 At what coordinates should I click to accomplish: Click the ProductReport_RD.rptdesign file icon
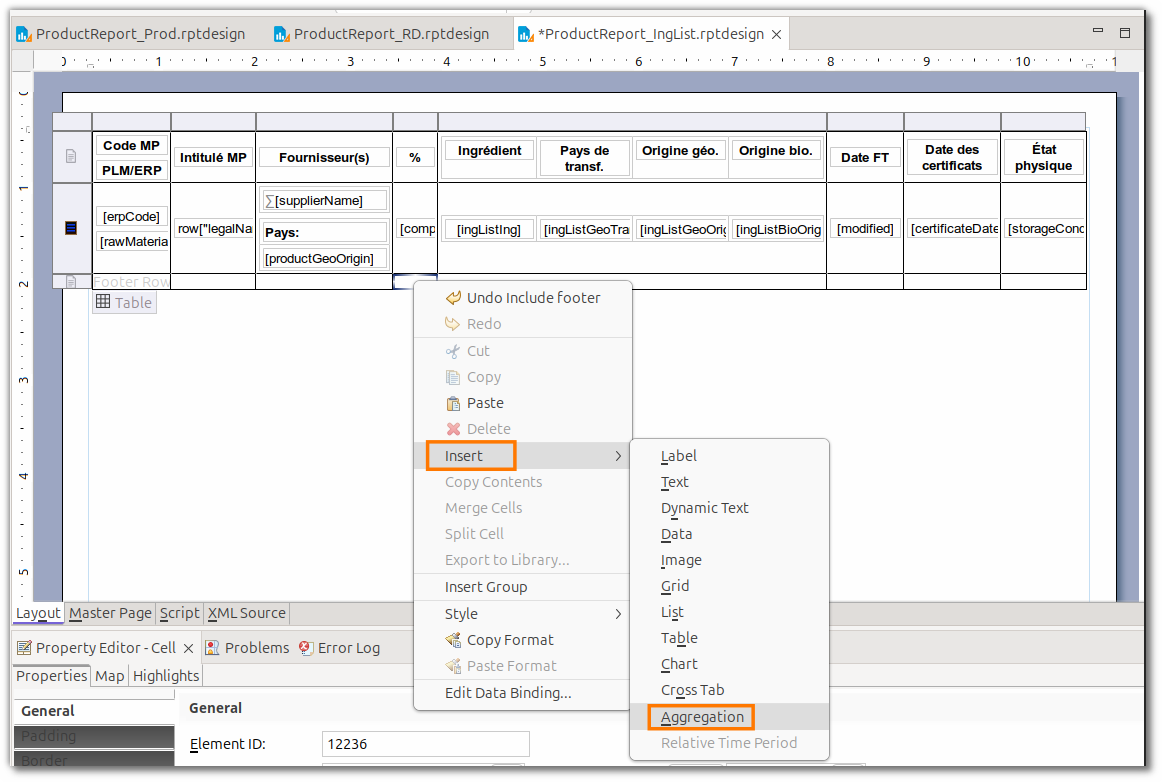tap(281, 34)
